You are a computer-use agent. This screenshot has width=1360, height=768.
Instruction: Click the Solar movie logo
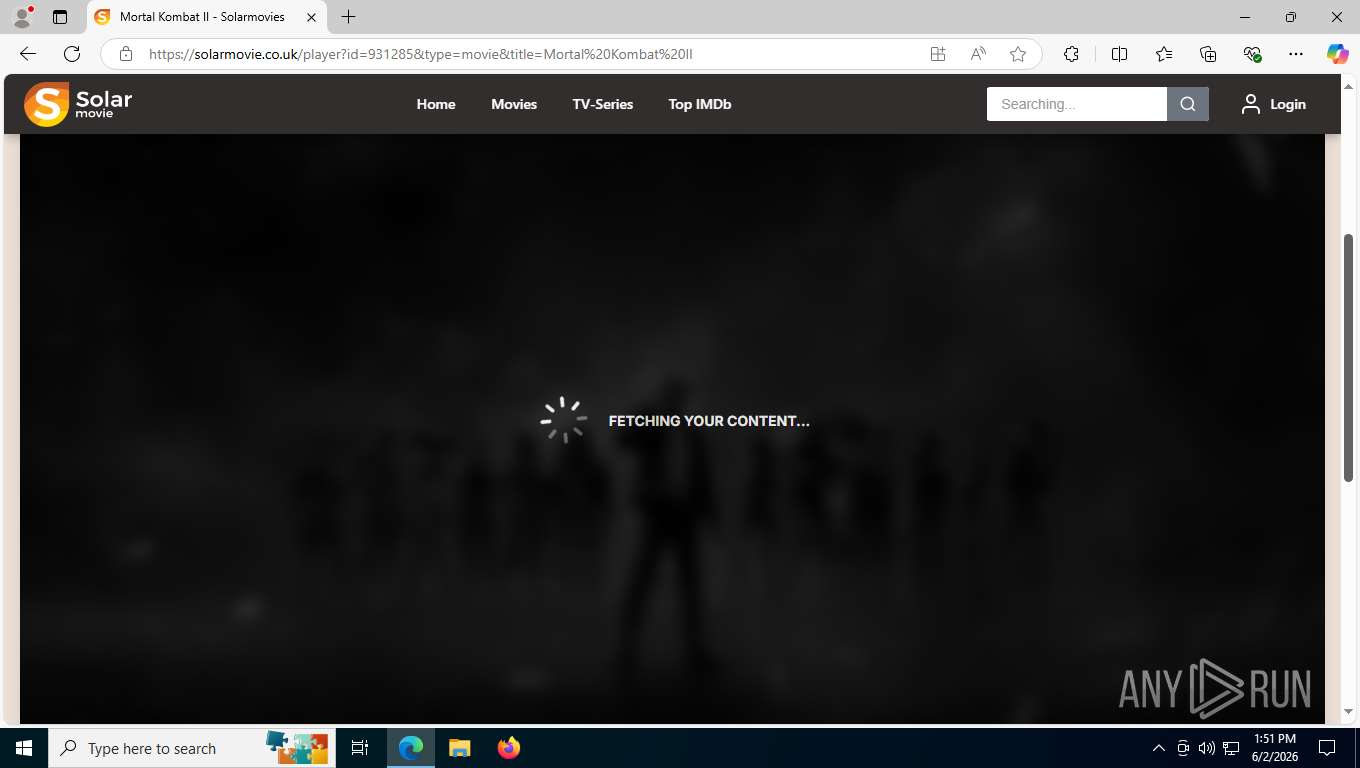click(78, 104)
